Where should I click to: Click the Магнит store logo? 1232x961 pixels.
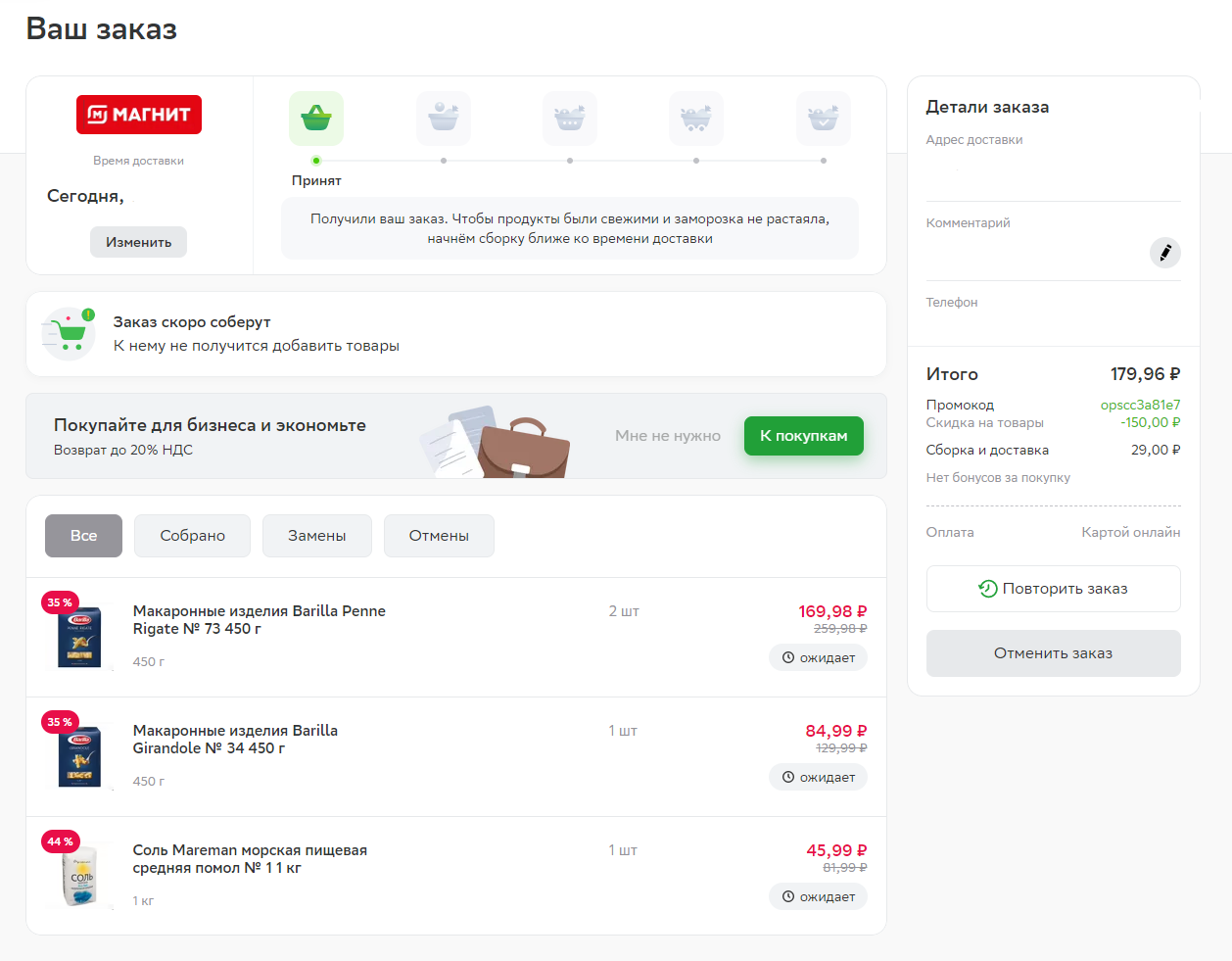tap(139, 115)
